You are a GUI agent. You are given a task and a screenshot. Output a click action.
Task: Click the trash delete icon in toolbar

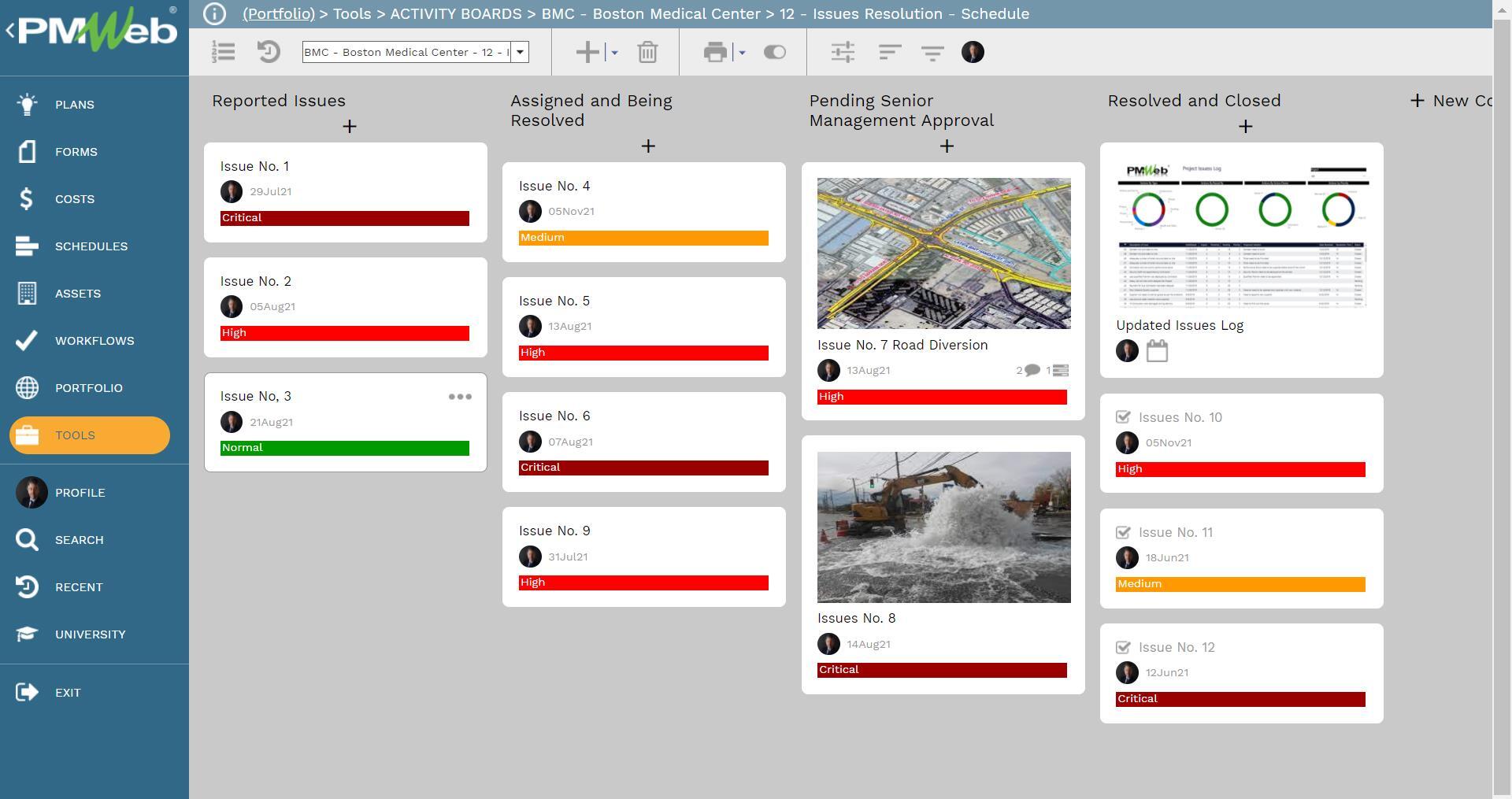pos(647,53)
